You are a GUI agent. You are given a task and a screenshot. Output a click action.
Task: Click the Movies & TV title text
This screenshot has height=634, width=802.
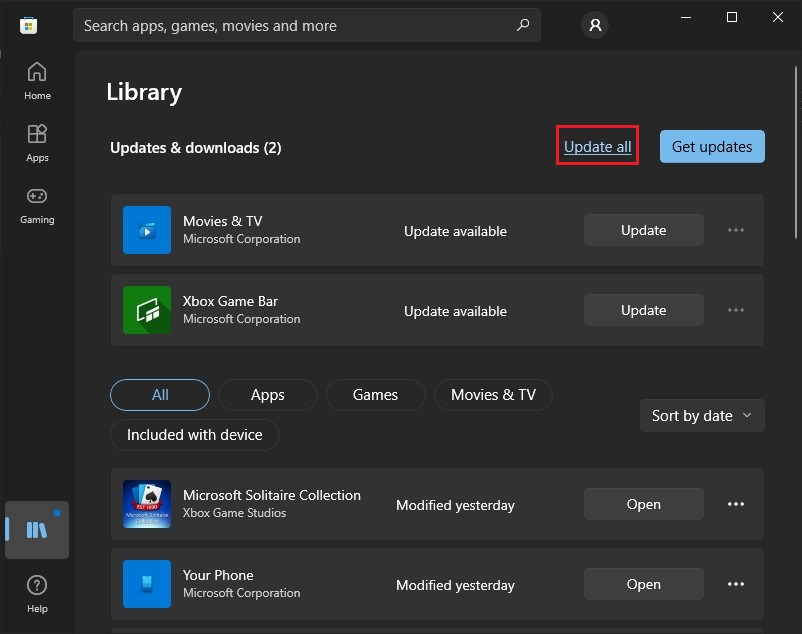point(222,221)
